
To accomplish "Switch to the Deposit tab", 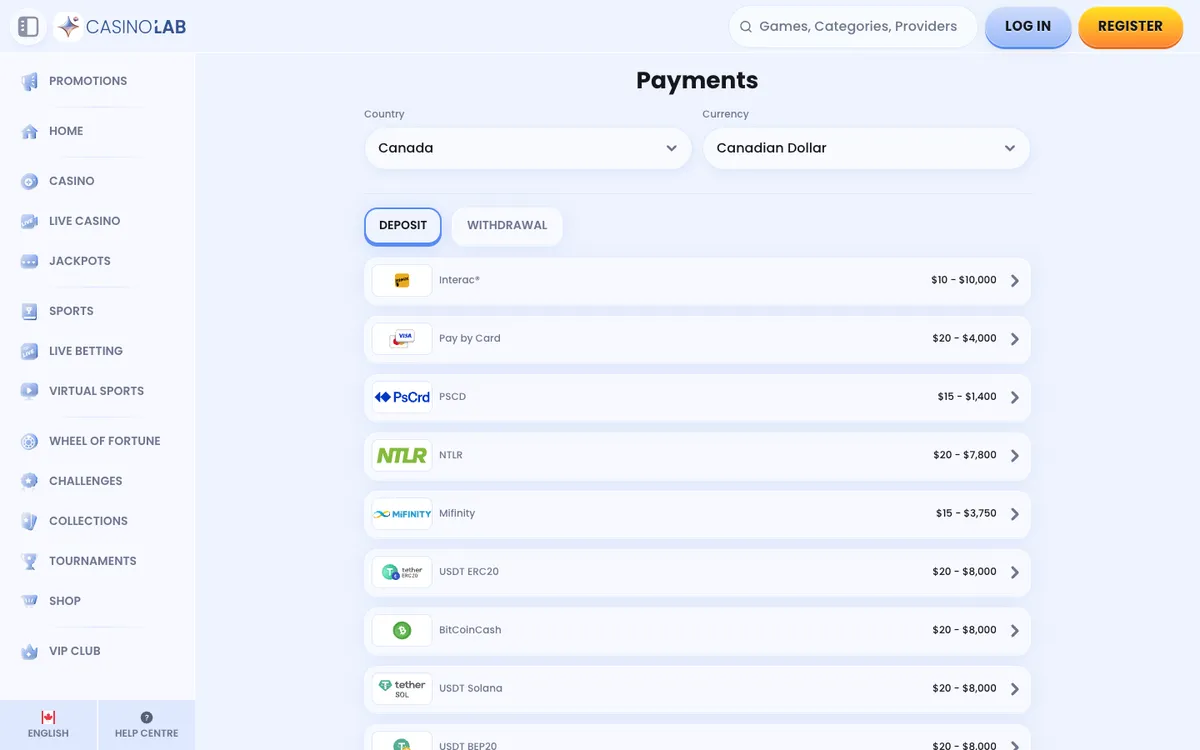I will click(x=403, y=226).
